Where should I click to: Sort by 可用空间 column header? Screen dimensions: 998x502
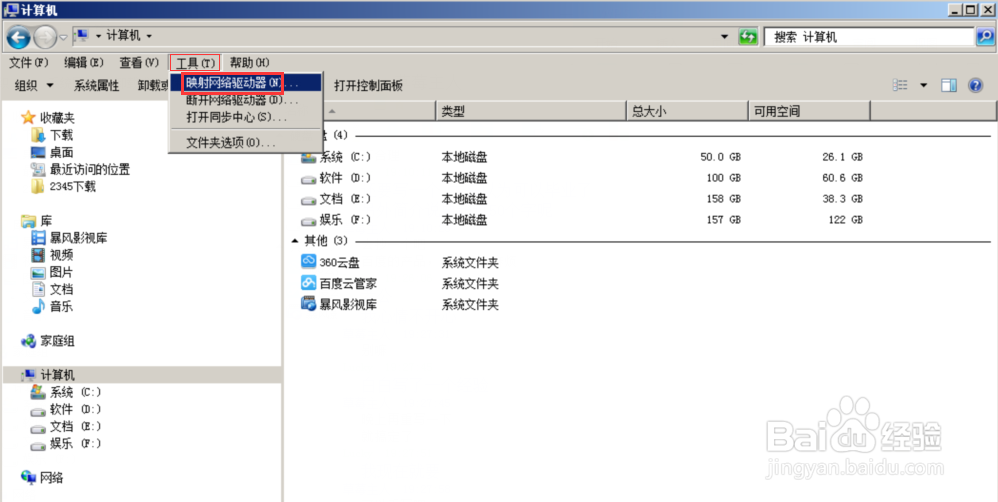(809, 111)
